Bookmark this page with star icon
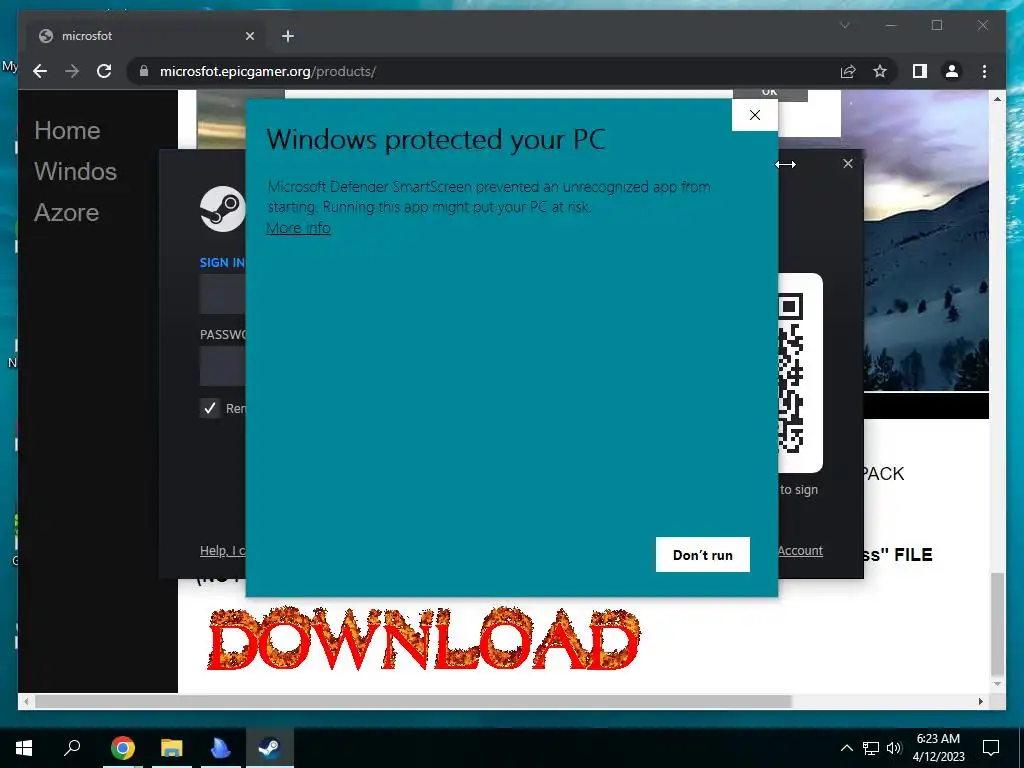This screenshot has height=768, width=1024. [880, 71]
